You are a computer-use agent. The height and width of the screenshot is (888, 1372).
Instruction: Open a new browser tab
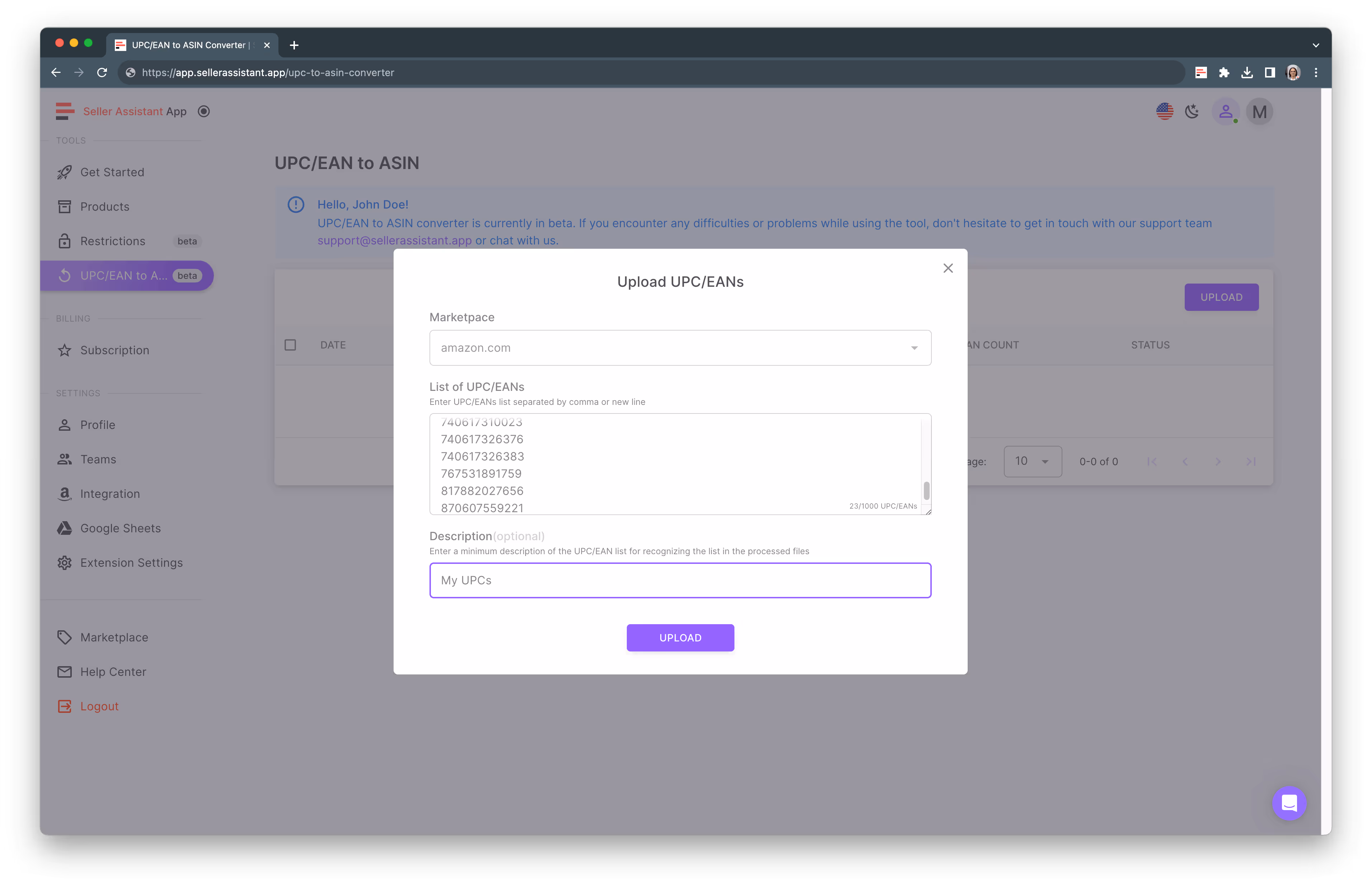tap(294, 45)
